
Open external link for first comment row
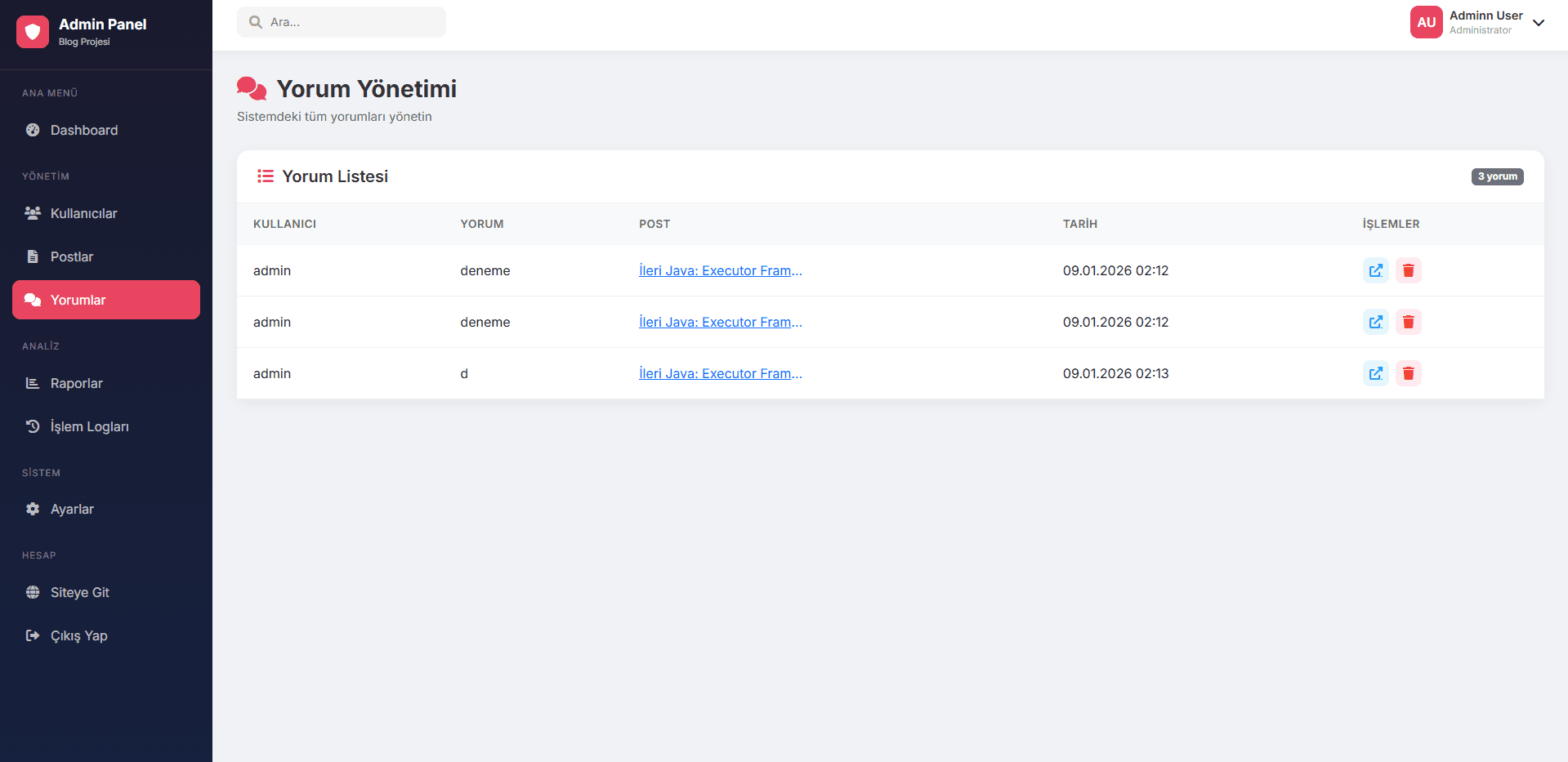[x=1375, y=270]
